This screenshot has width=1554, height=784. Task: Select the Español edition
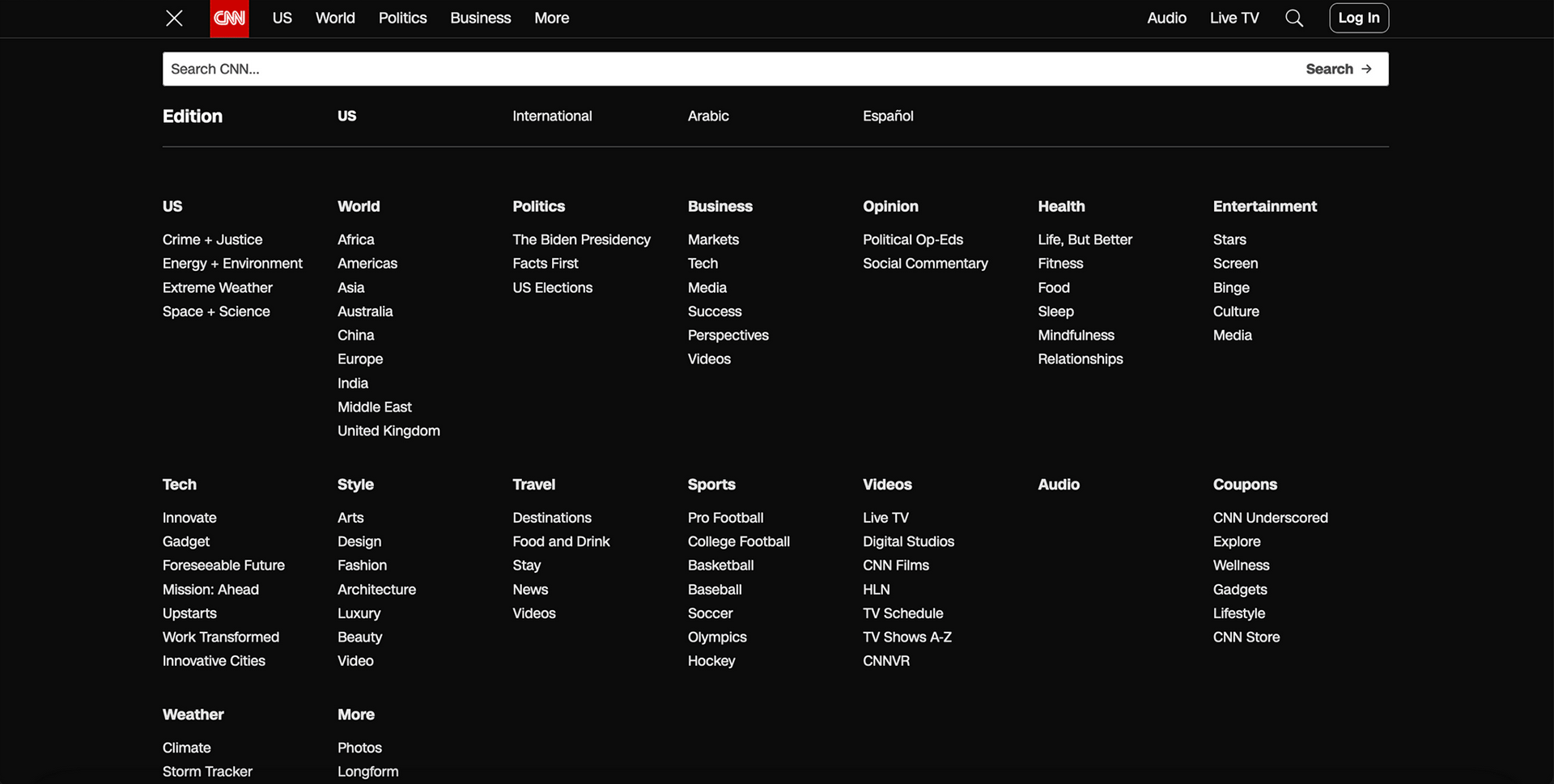888,116
